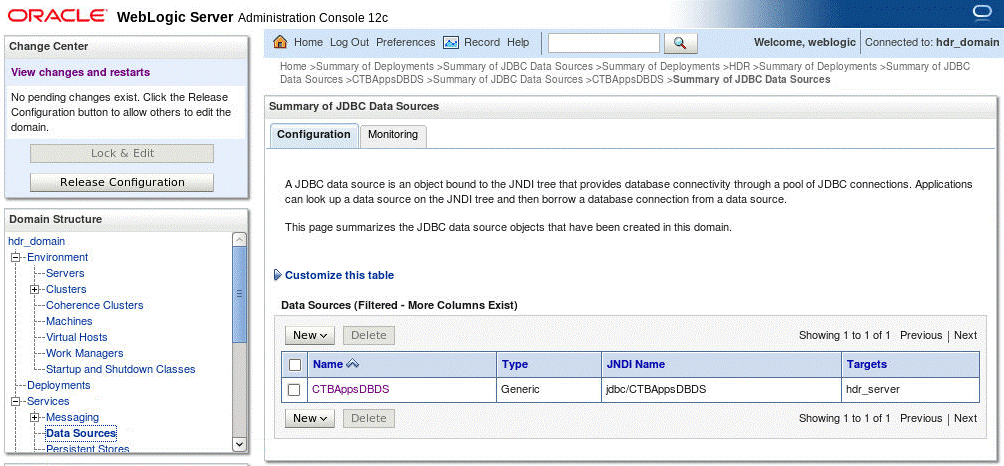This screenshot has width=1004, height=466.
Task: Expand the Clusters tree node
Action: 35,289
